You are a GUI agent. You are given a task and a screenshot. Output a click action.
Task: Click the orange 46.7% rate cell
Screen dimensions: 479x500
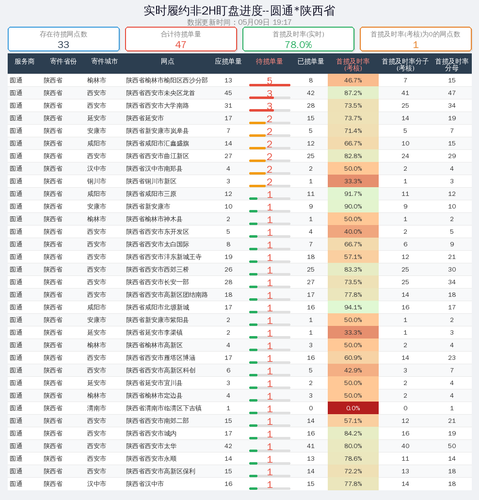tap(353, 80)
